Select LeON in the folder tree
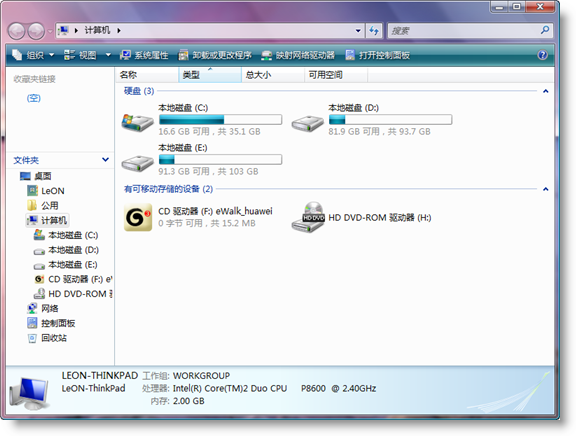576x436 pixels. (x=46, y=191)
